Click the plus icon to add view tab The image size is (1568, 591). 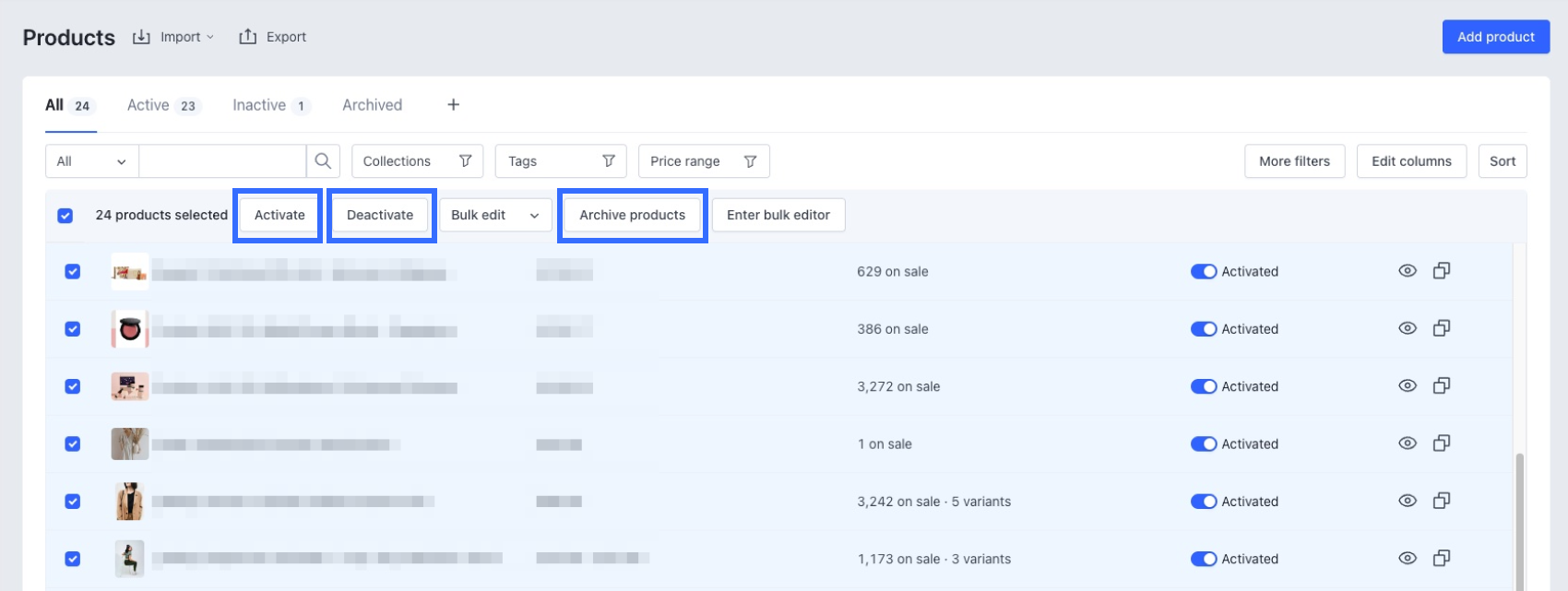tap(453, 105)
